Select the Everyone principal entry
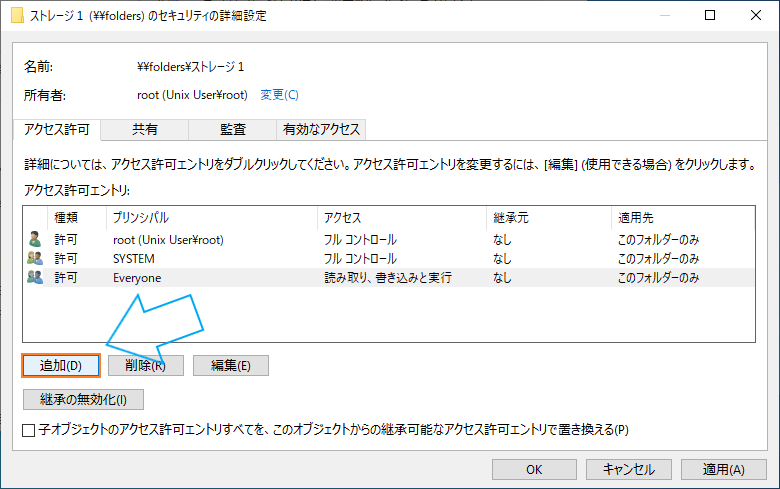780x489 pixels. point(137,278)
